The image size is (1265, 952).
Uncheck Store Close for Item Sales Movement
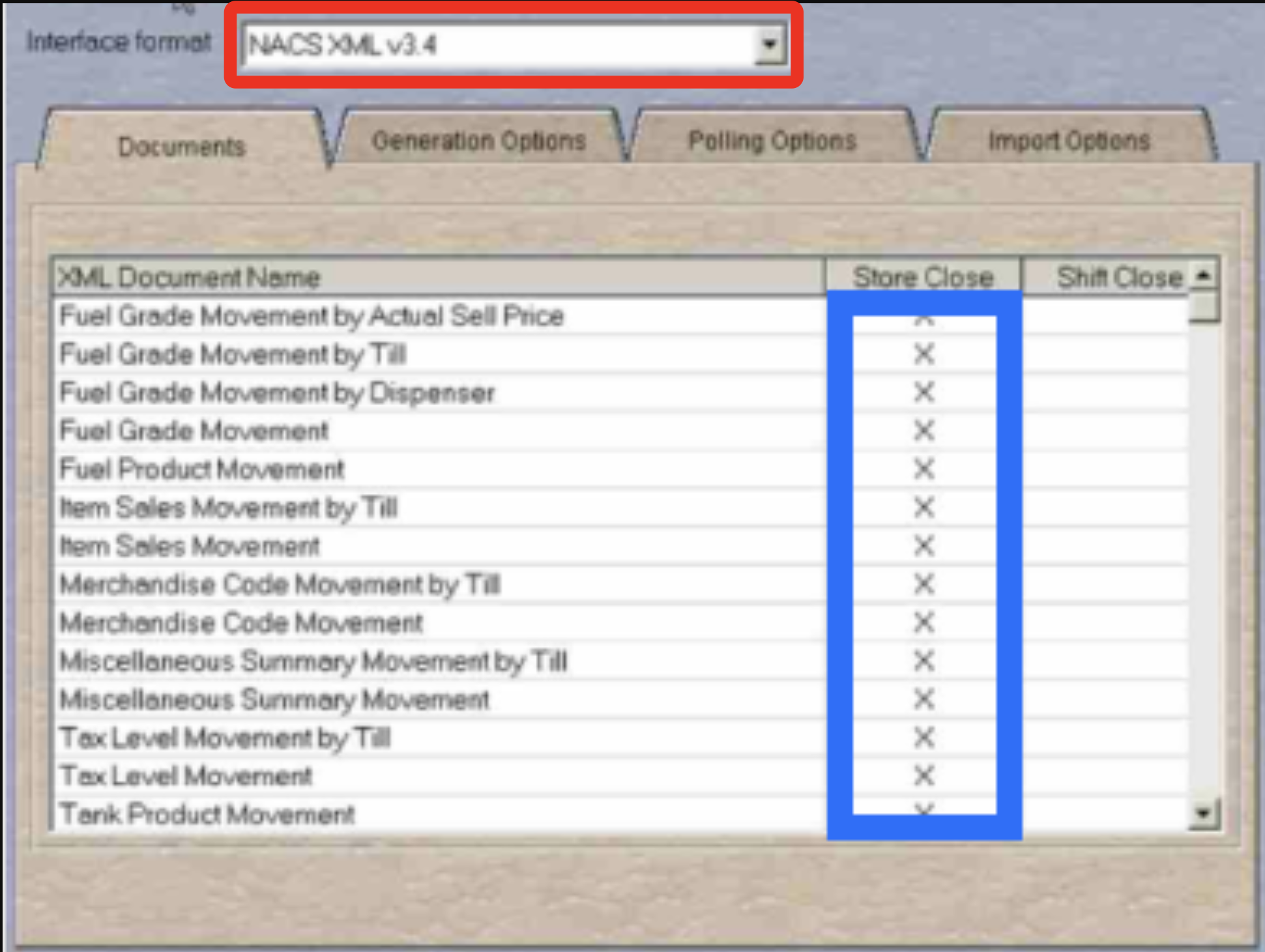point(923,546)
